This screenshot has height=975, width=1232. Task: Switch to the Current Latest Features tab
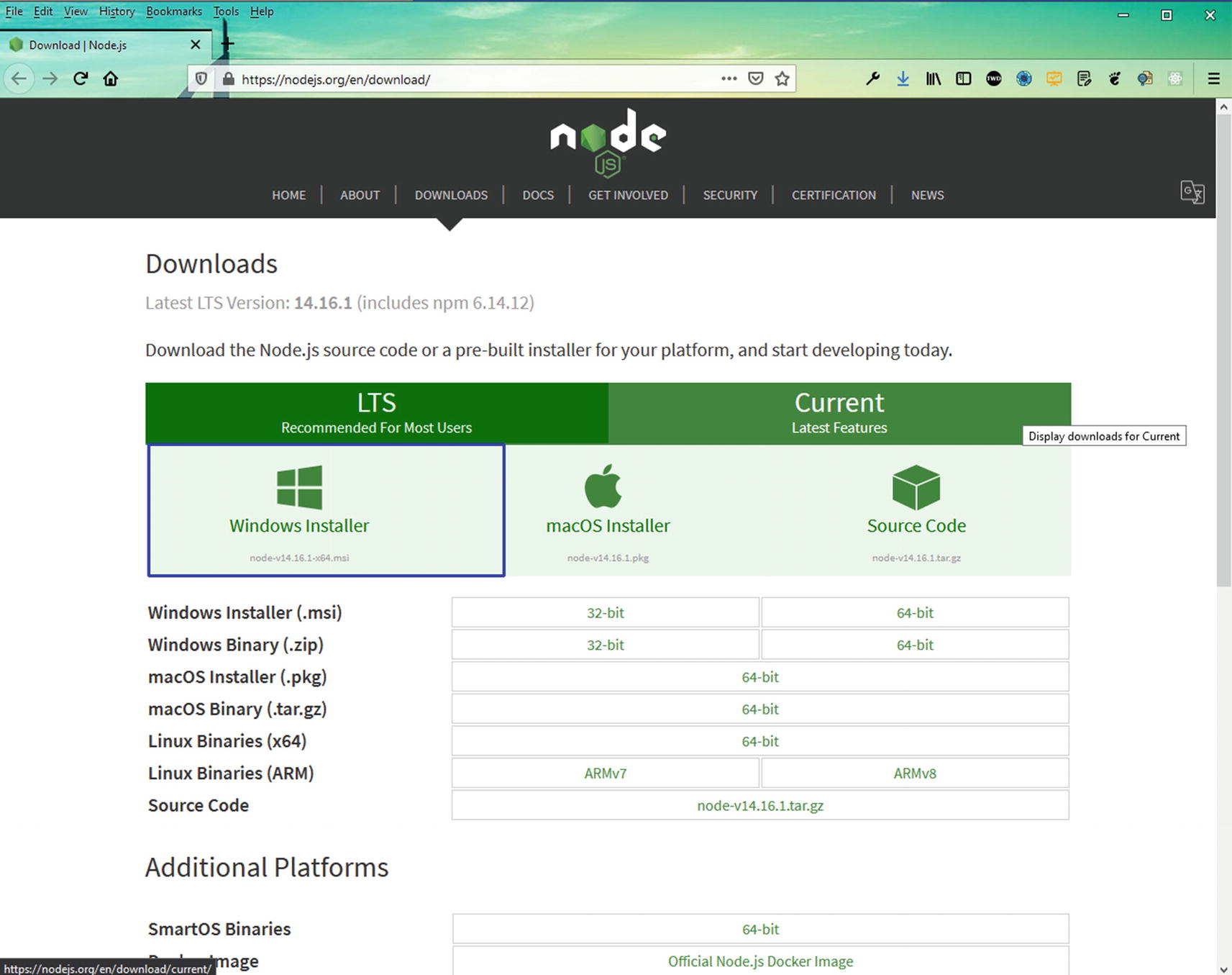839,413
